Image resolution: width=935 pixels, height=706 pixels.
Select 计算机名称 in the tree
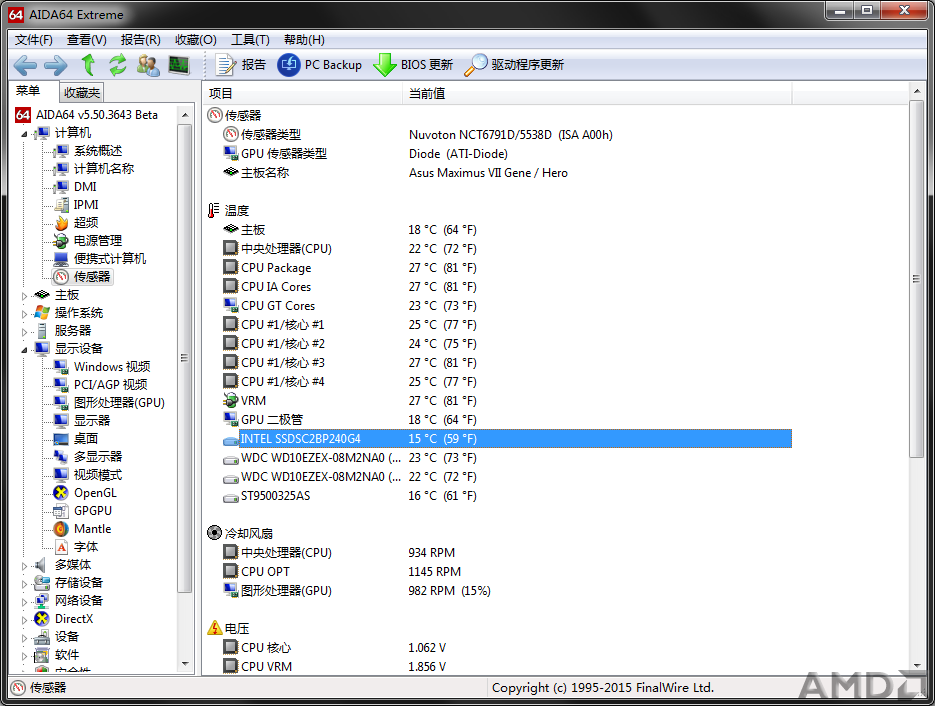point(93,169)
